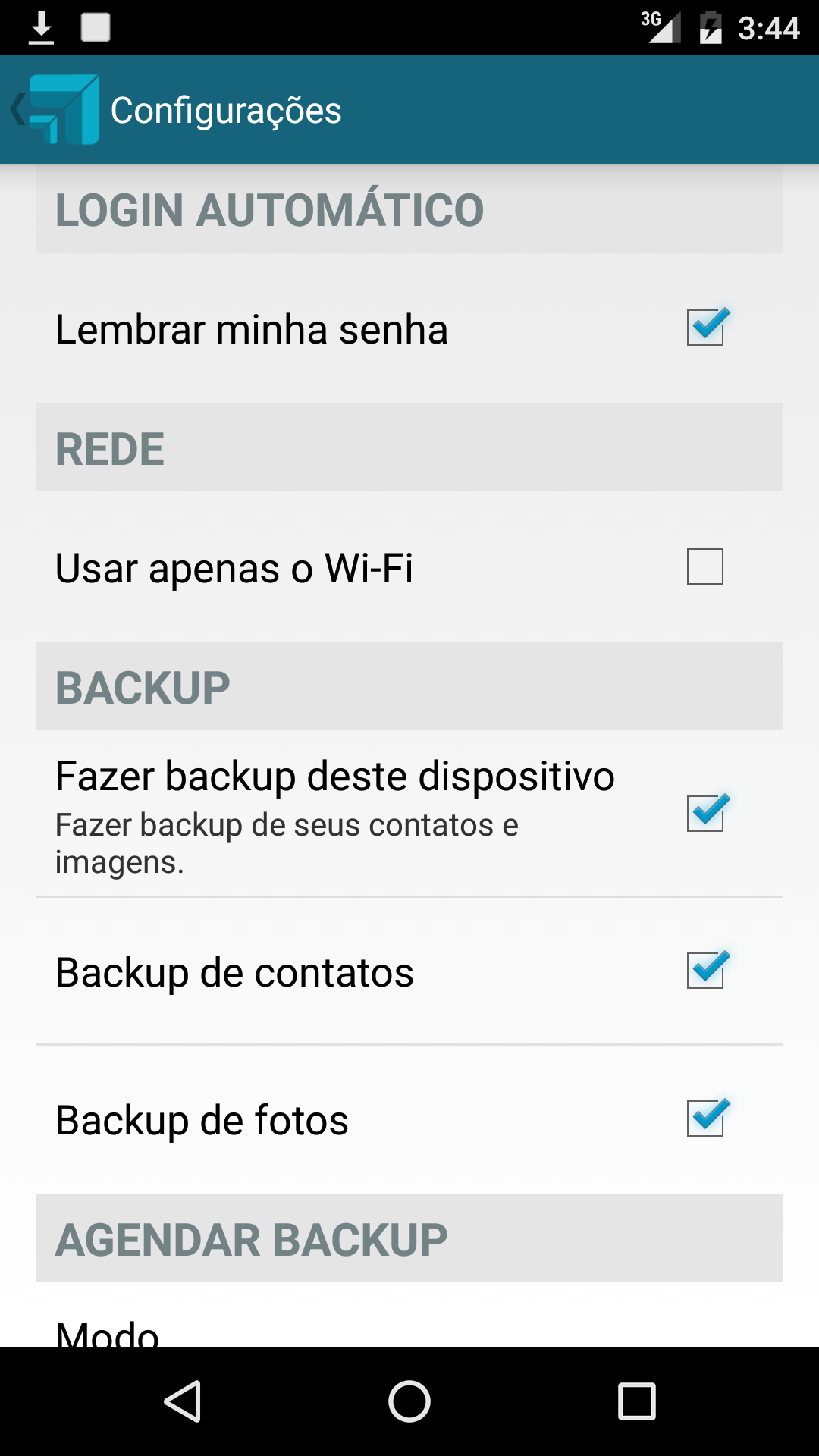
Task: Go back using the header chevron
Action: 17,109
